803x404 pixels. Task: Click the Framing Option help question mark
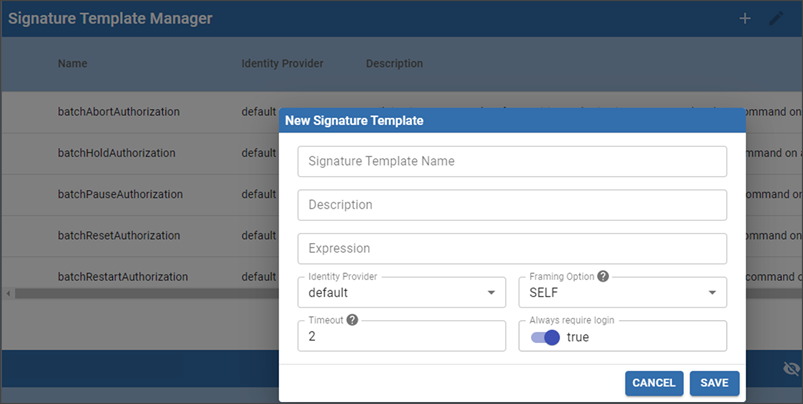pyautogui.click(x=603, y=275)
